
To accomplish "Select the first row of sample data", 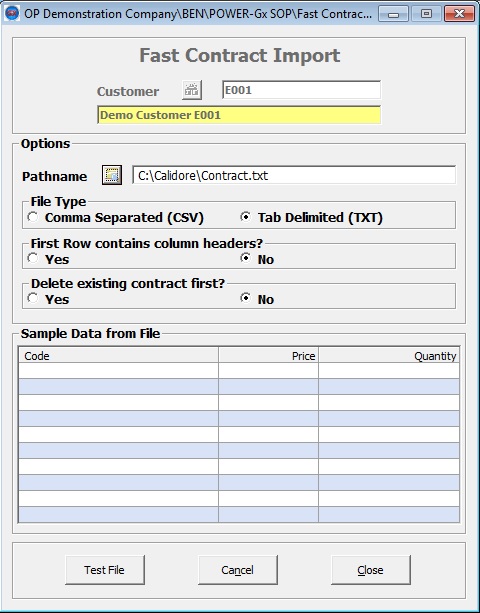I will pyautogui.click(x=239, y=371).
